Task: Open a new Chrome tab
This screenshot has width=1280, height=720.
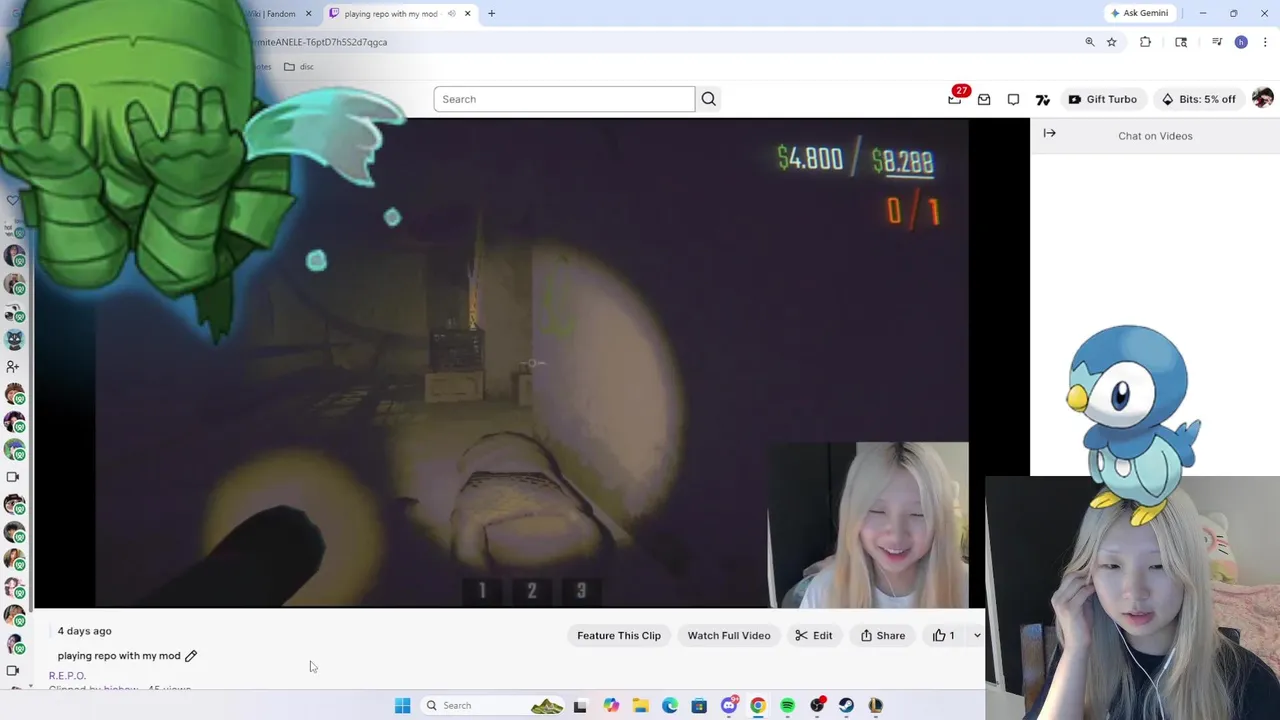Action: pyautogui.click(x=491, y=13)
